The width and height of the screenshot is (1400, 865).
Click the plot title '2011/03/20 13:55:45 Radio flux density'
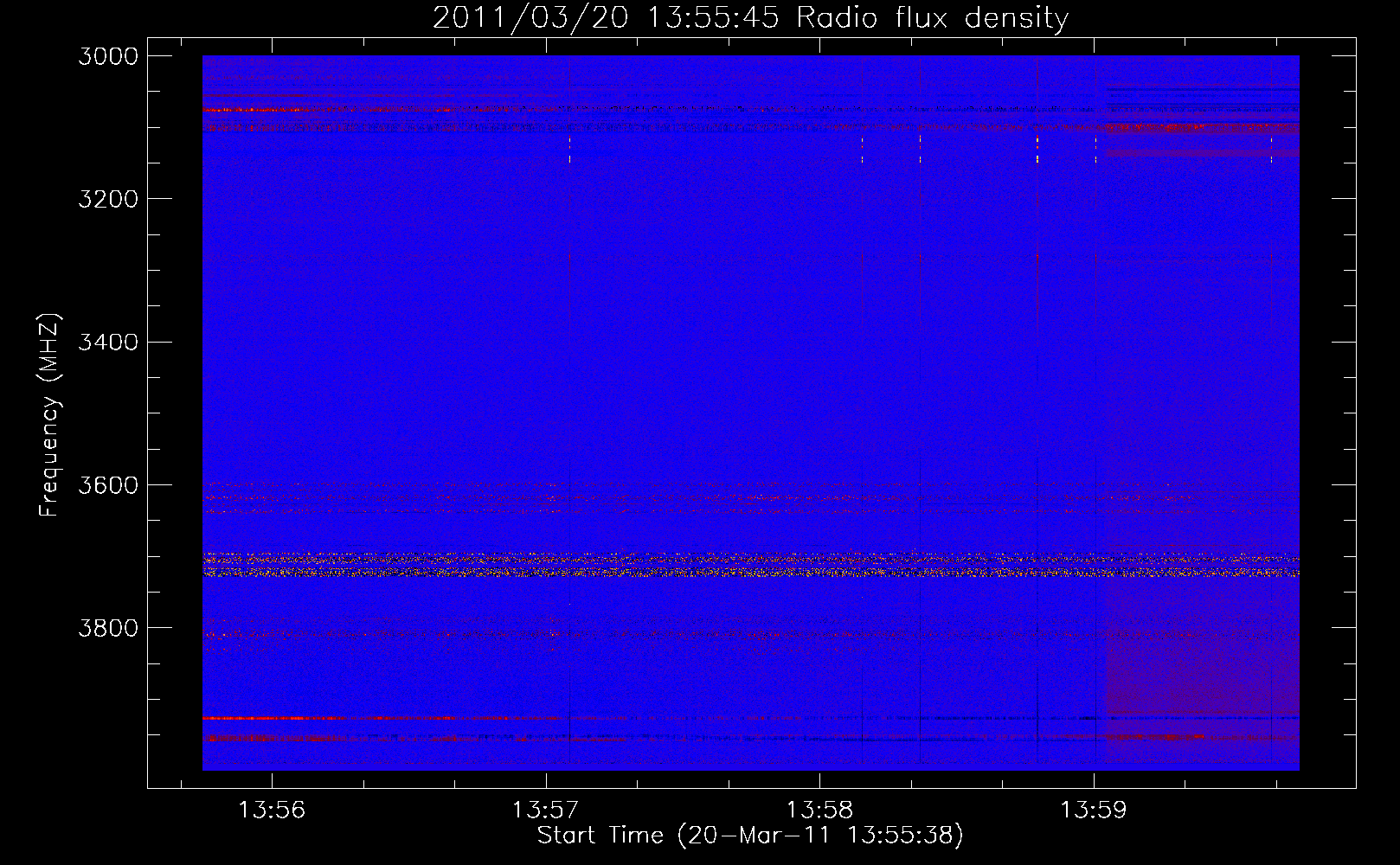[x=750, y=17]
